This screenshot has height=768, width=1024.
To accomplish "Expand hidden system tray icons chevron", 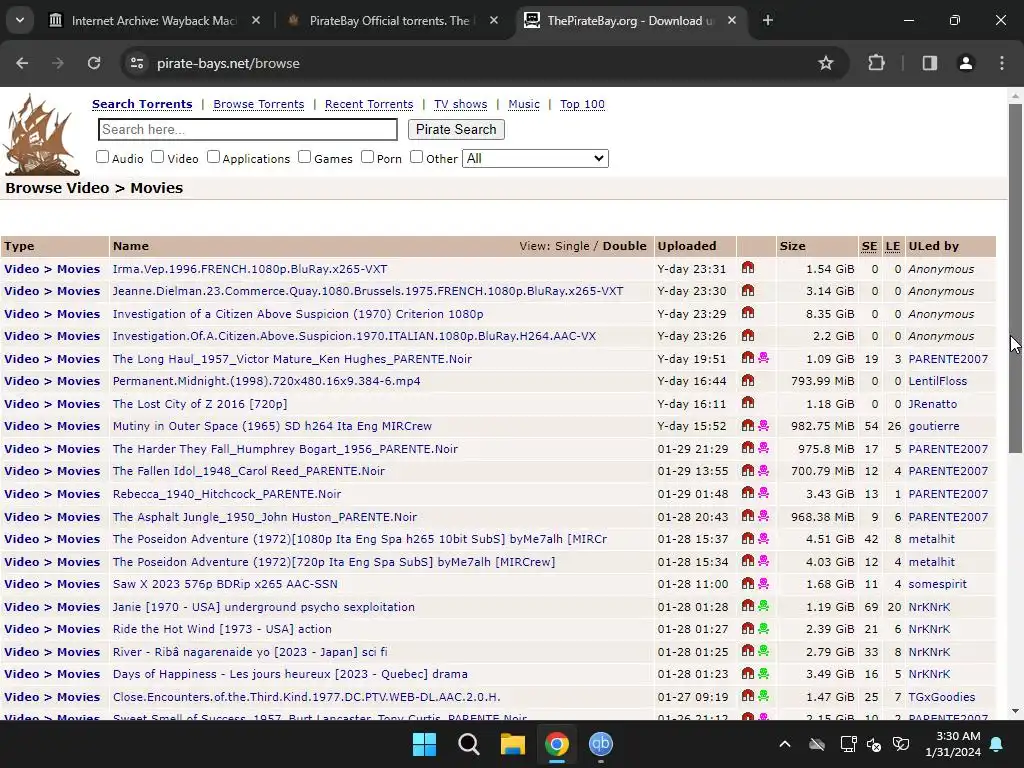I will point(785,744).
